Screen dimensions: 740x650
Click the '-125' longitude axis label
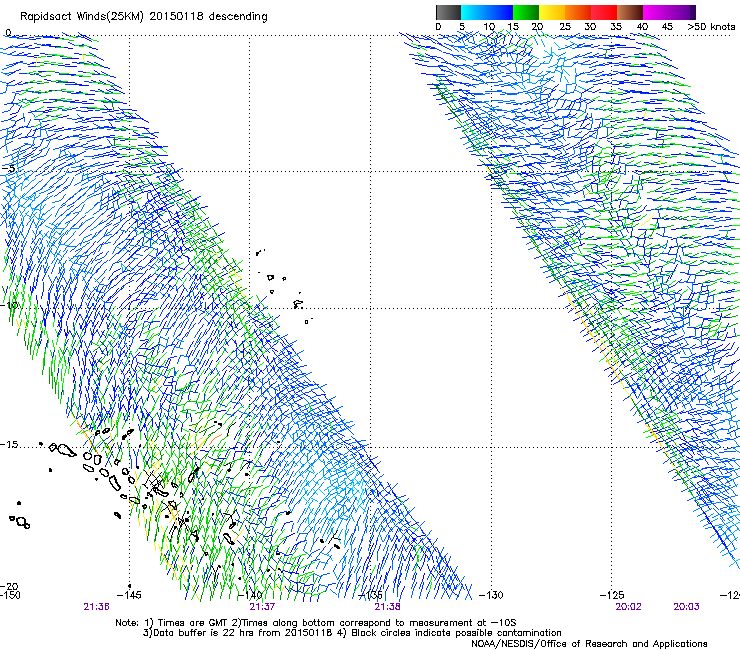(612, 595)
